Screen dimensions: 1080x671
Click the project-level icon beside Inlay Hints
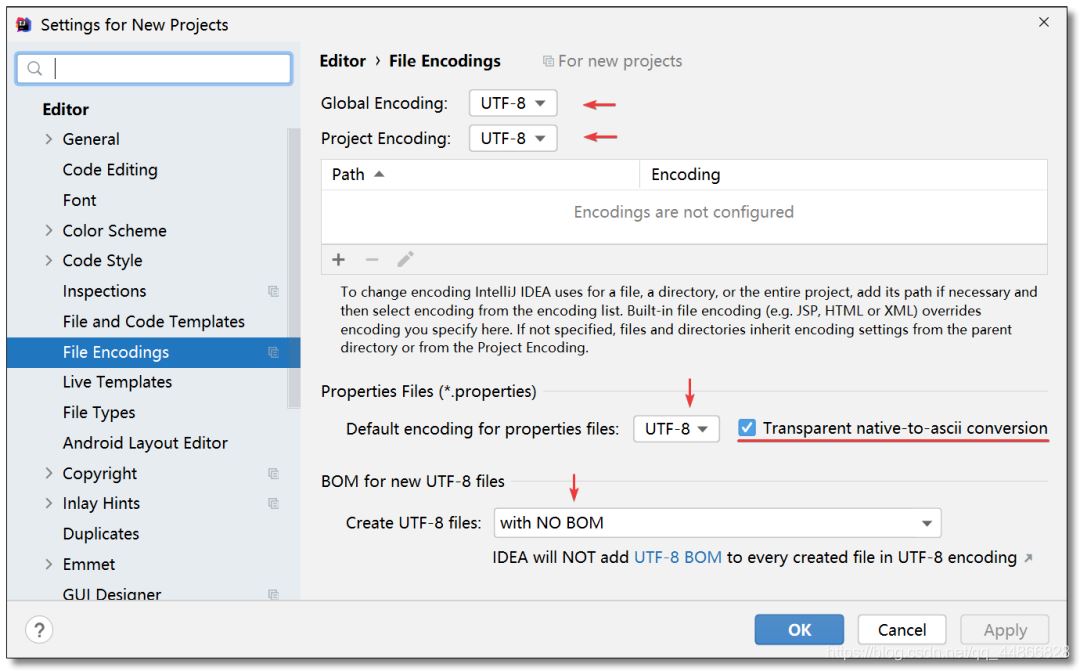pyautogui.click(x=273, y=504)
